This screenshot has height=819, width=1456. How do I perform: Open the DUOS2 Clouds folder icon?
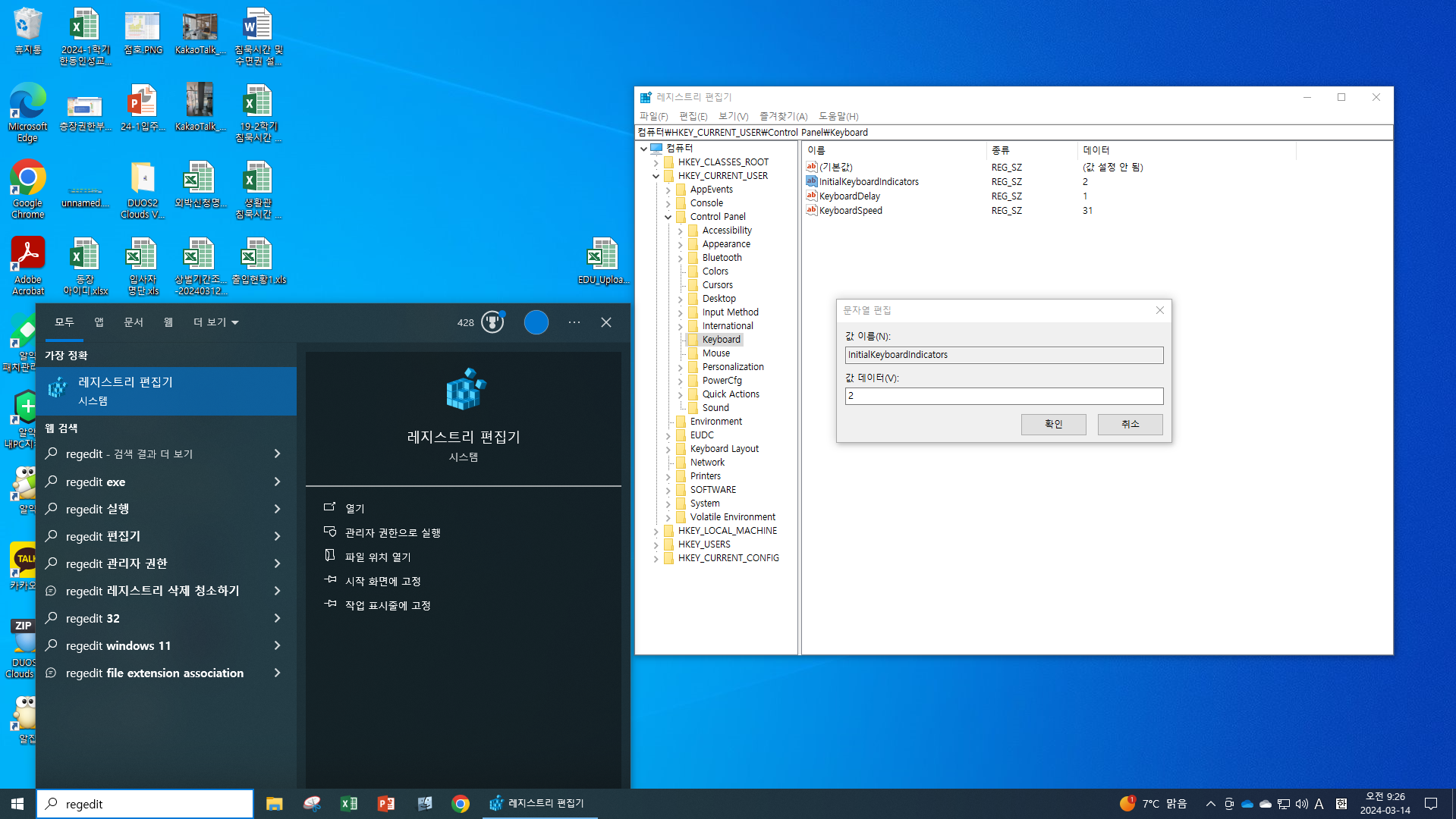pyautogui.click(x=143, y=190)
